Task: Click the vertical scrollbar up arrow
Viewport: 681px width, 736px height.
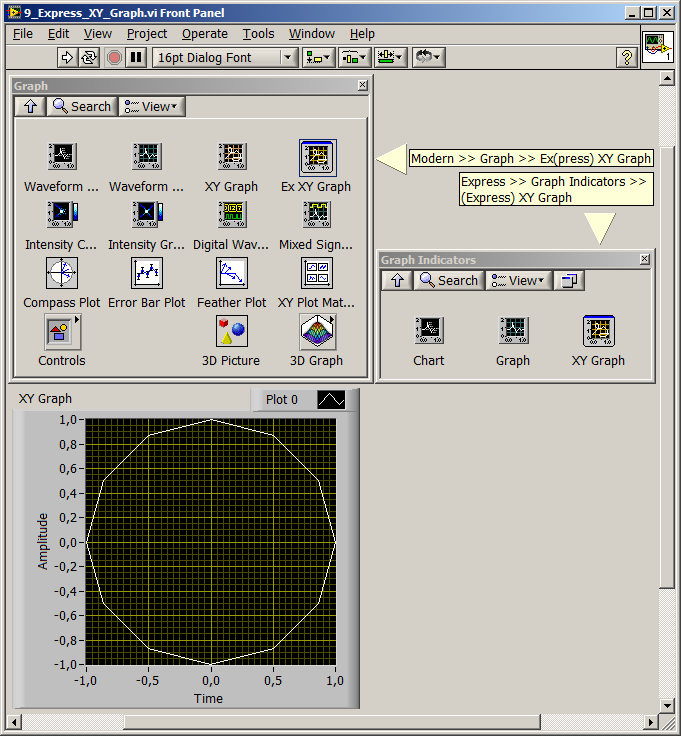Action: tap(666, 78)
